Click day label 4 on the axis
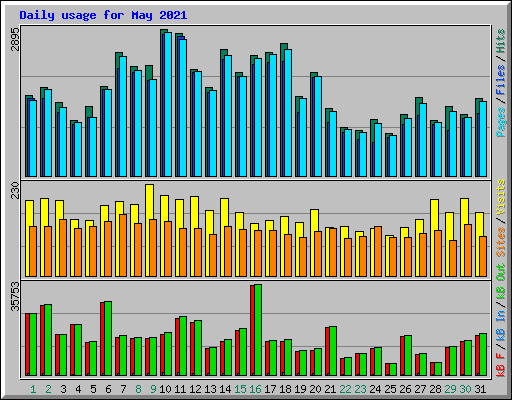This screenshot has height=400, width=512. click(x=78, y=389)
